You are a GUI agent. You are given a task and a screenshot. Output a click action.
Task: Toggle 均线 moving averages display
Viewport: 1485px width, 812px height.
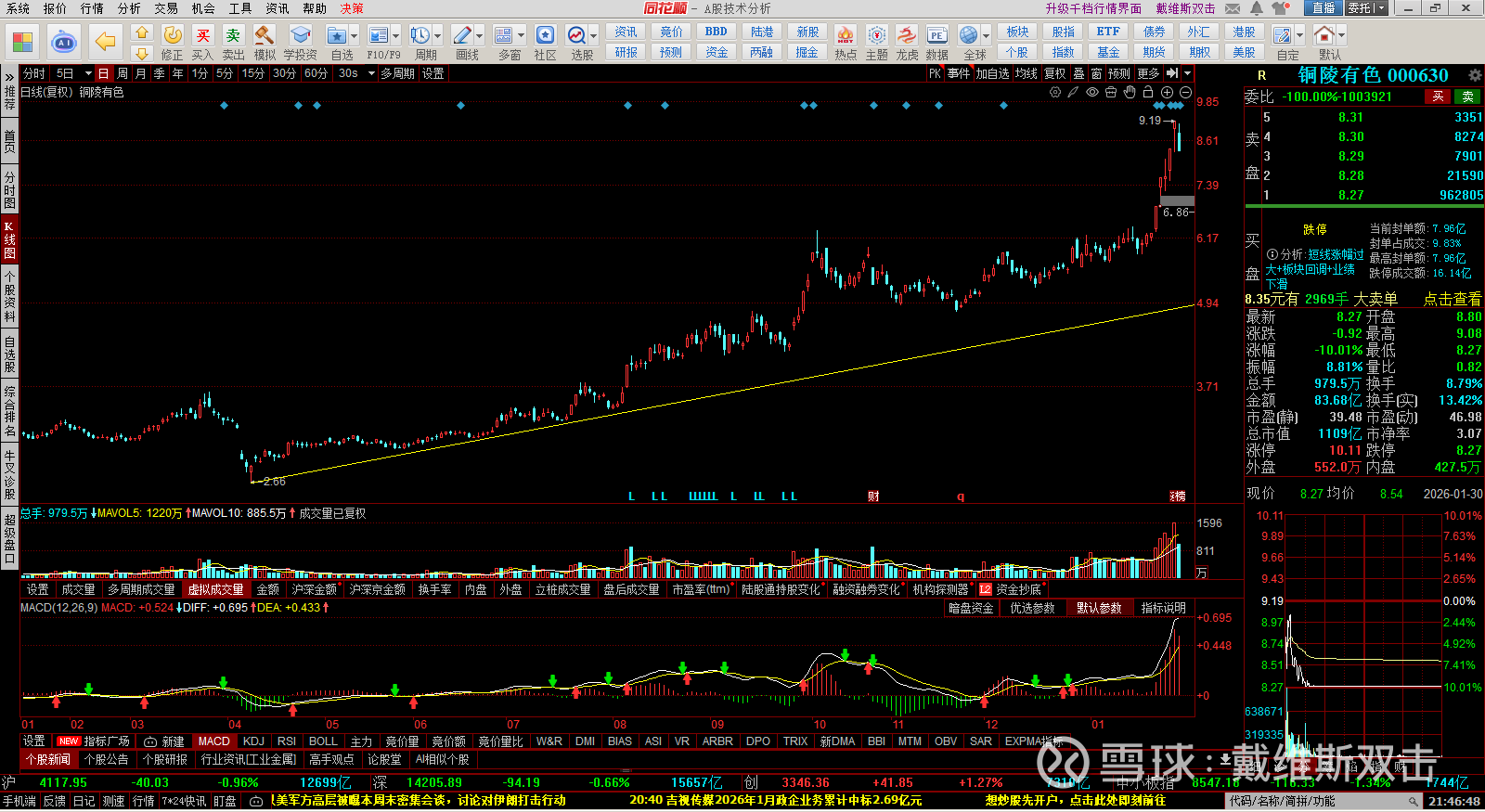click(x=1026, y=73)
